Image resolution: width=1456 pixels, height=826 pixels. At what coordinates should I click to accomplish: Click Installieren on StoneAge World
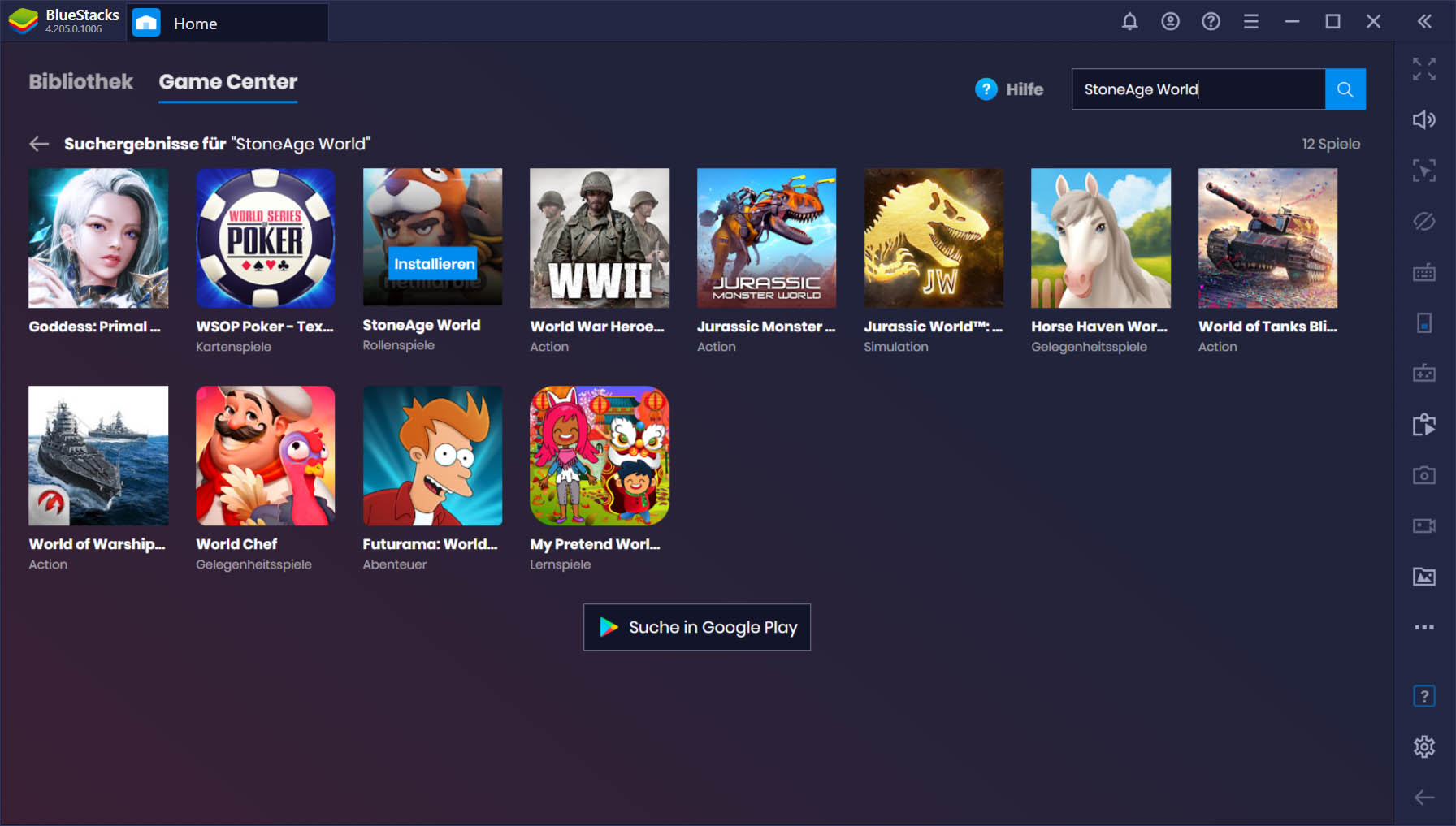click(x=434, y=263)
